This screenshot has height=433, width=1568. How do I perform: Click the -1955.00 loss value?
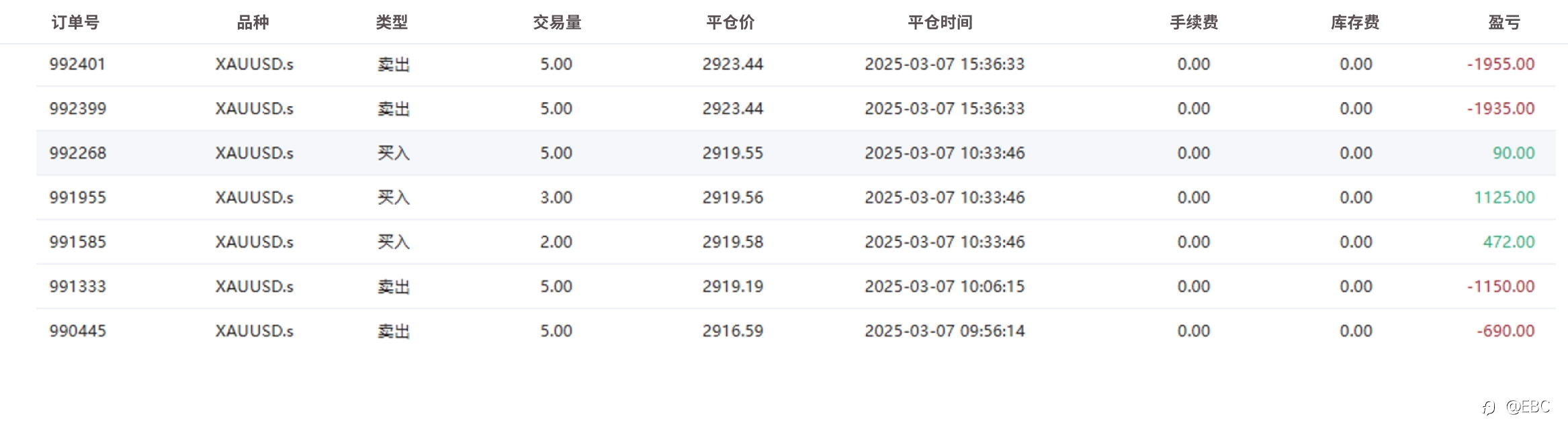click(1501, 64)
